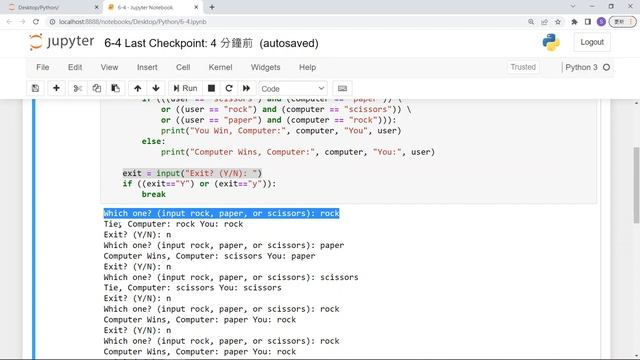Close the Desktop/Python browser tab

coord(97,7)
